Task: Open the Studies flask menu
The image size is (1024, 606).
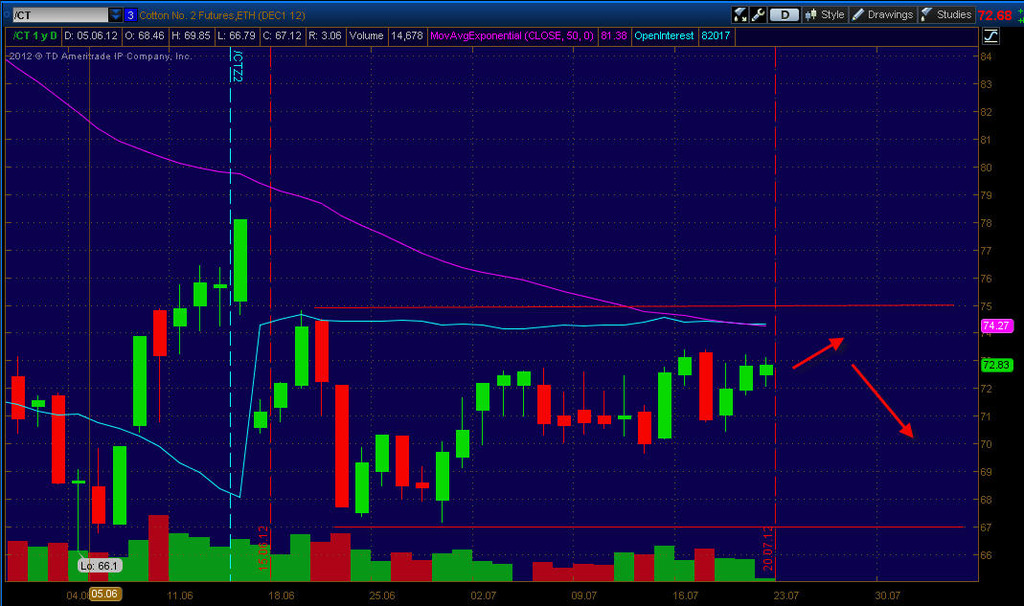Action: pyautogui.click(x=946, y=14)
